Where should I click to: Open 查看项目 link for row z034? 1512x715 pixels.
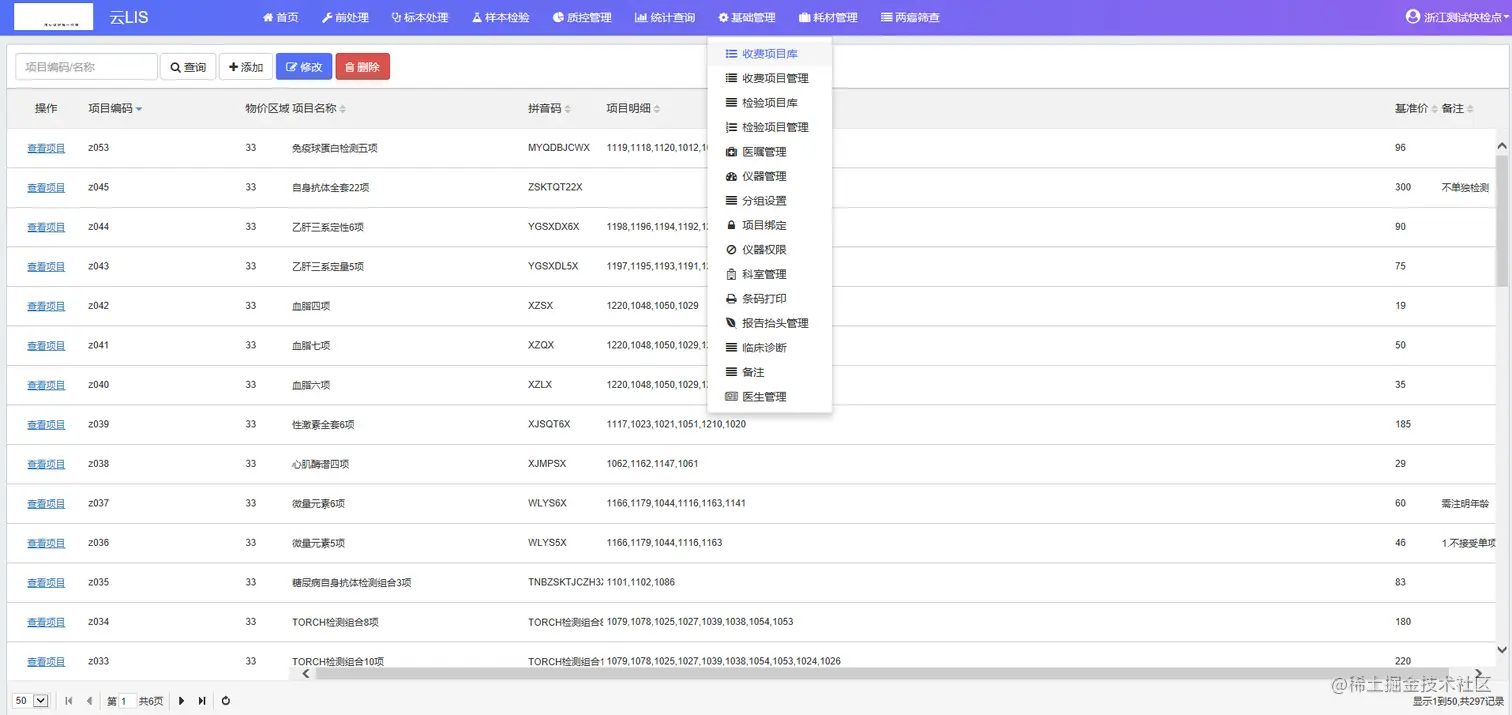(46, 622)
